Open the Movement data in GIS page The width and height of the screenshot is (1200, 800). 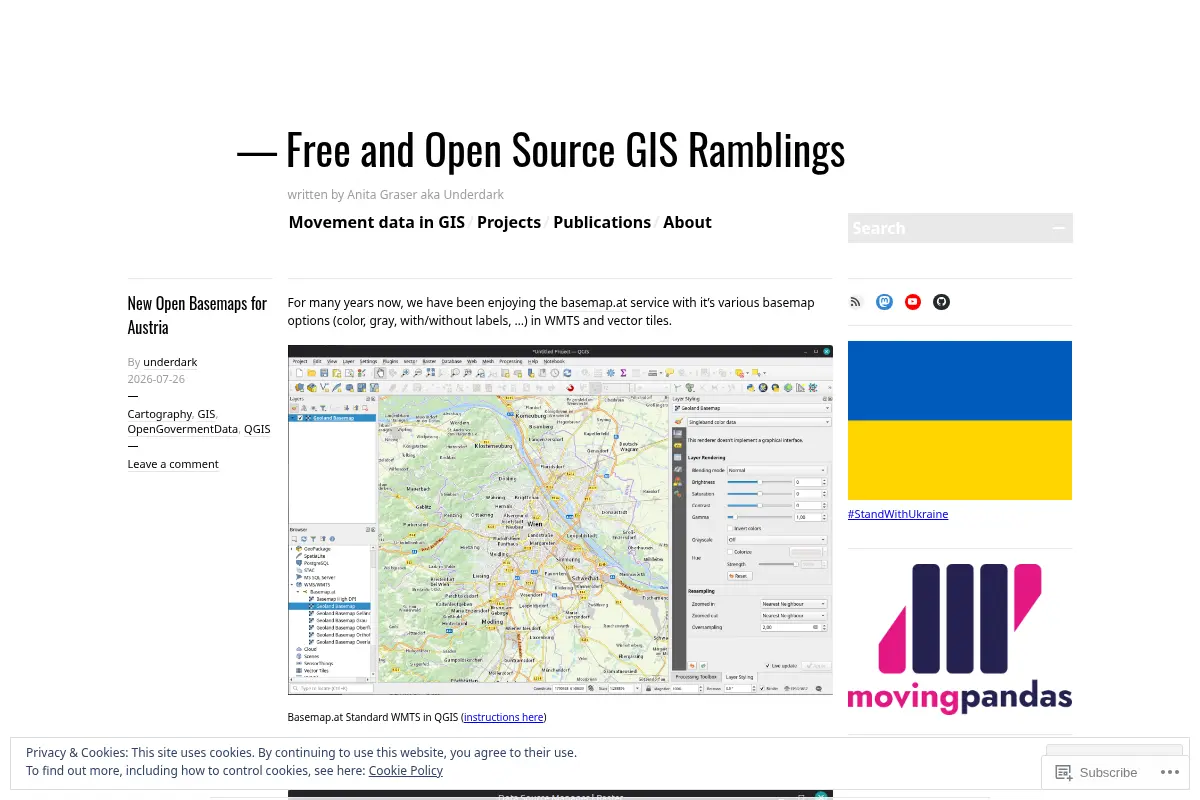(377, 222)
